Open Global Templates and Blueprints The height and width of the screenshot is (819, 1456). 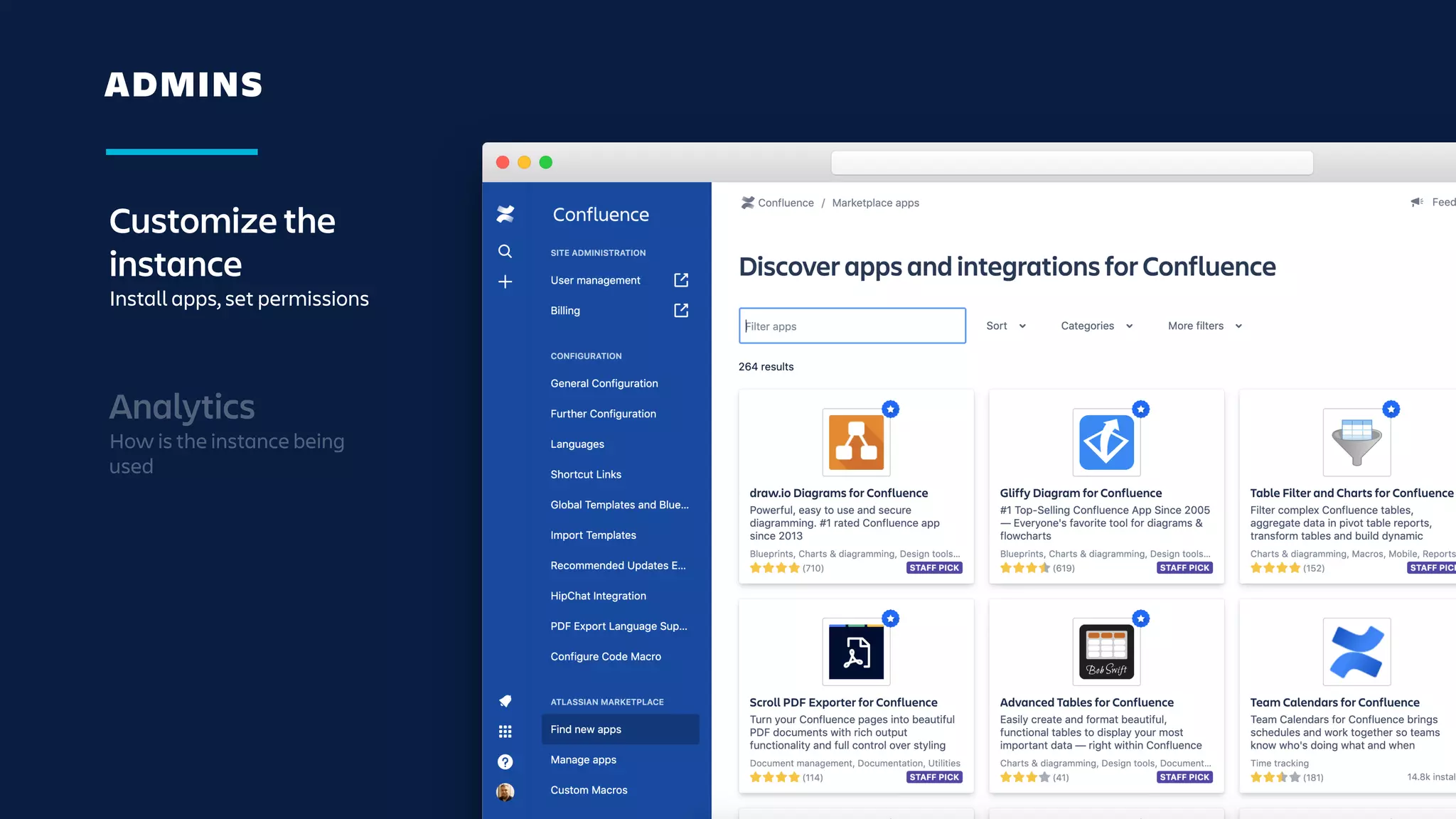619,505
